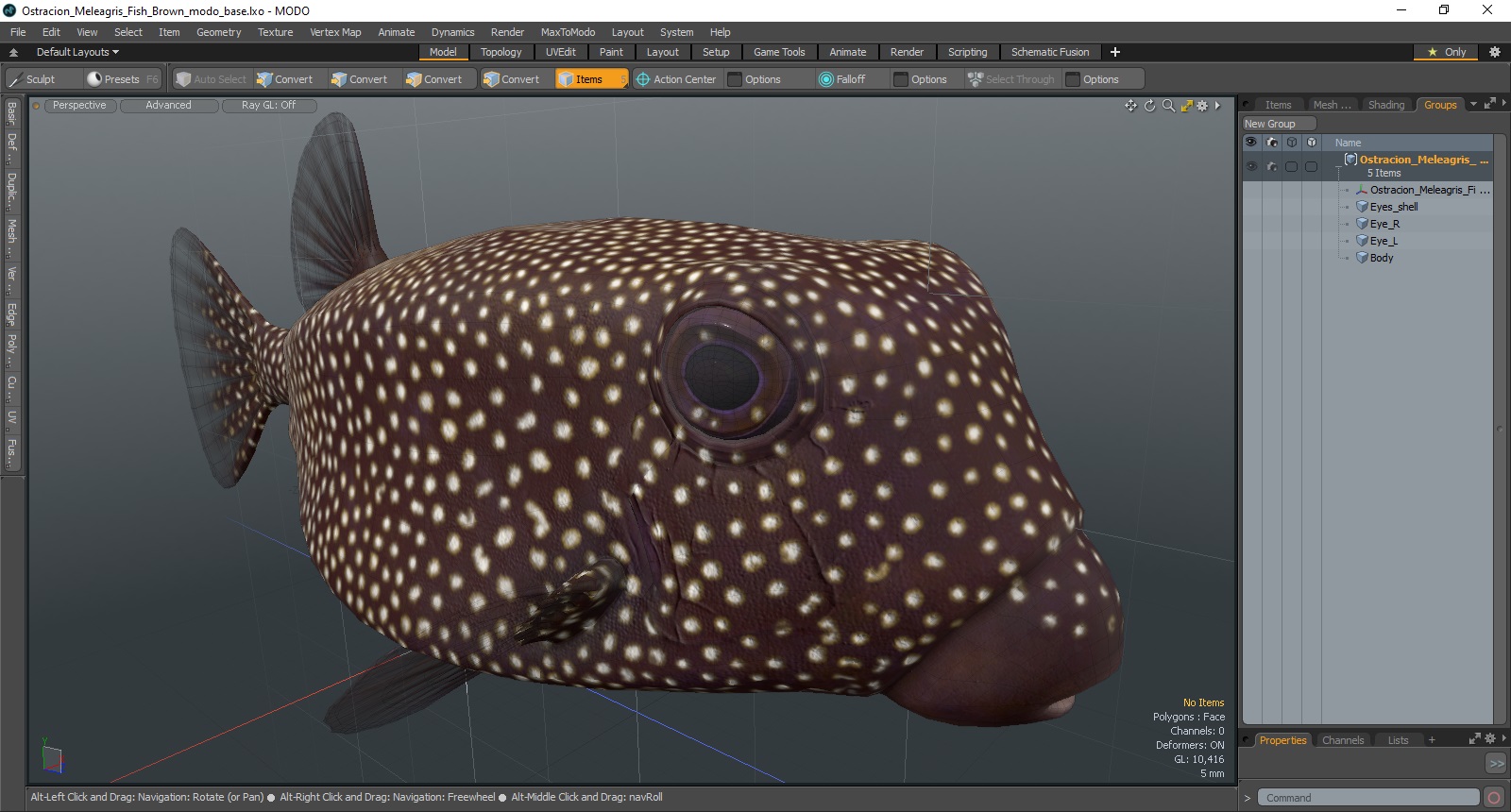
Task: Open the Default Layouts dropdown
Action: pos(77,52)
